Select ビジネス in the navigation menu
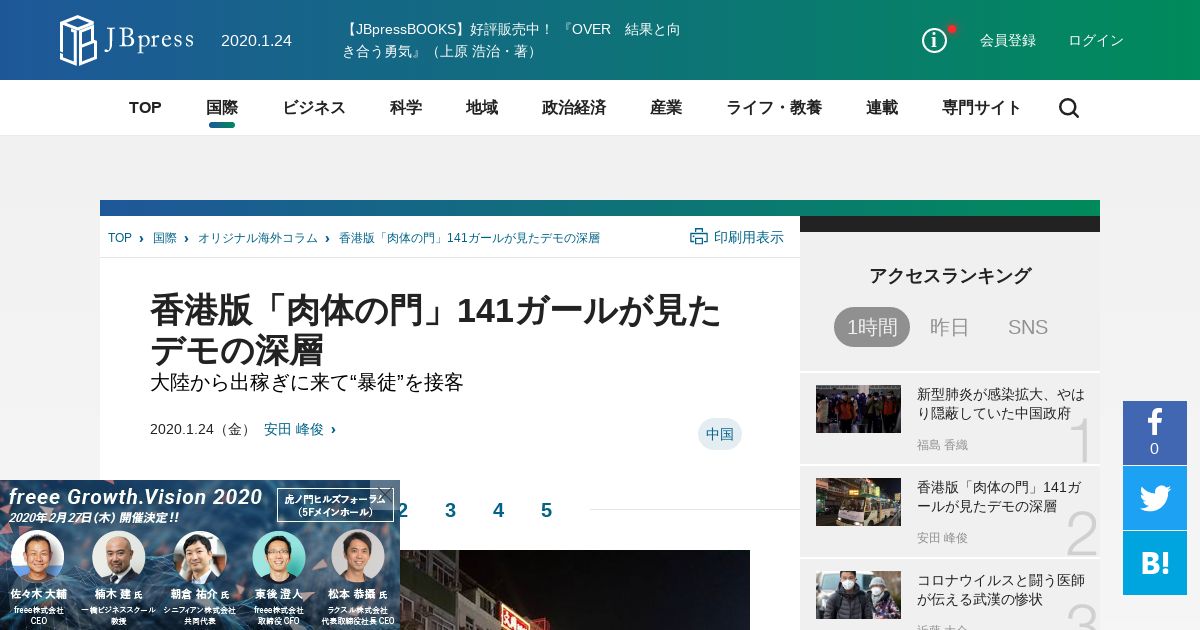This screenshot has height=630, width=1200. pyautogui.click(x=314, y=108)
